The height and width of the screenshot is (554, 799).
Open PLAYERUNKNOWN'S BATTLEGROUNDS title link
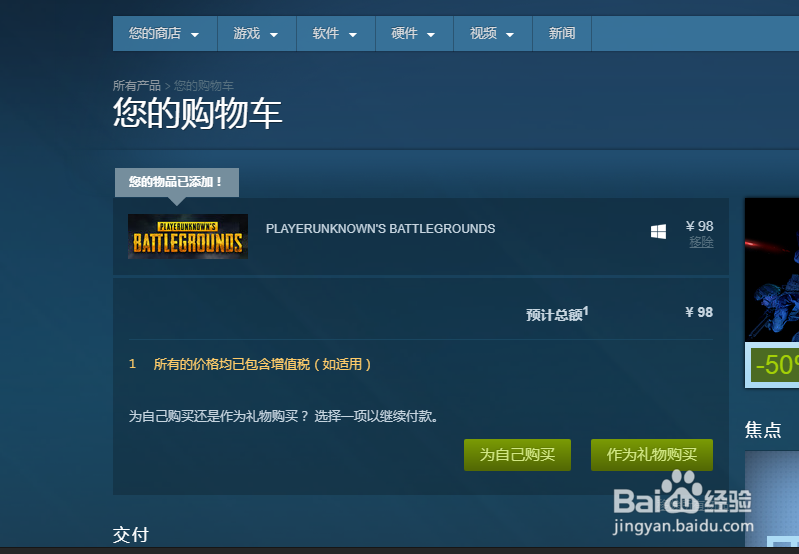380,229
